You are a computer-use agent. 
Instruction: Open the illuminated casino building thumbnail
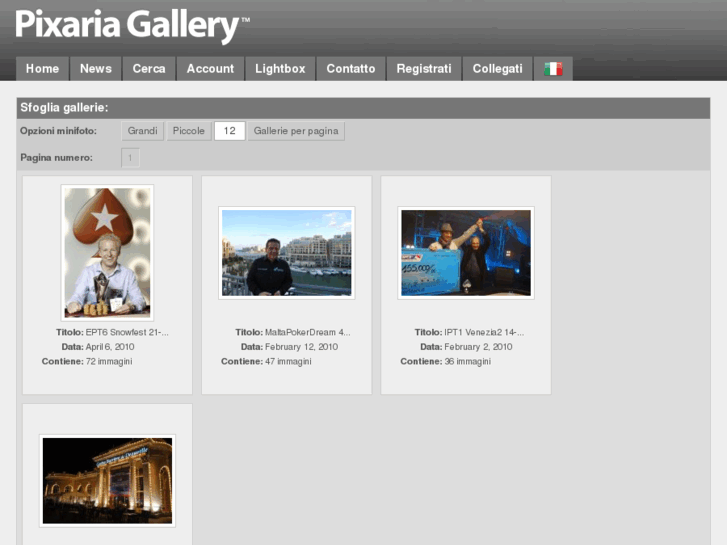click(x=107, y=481)
